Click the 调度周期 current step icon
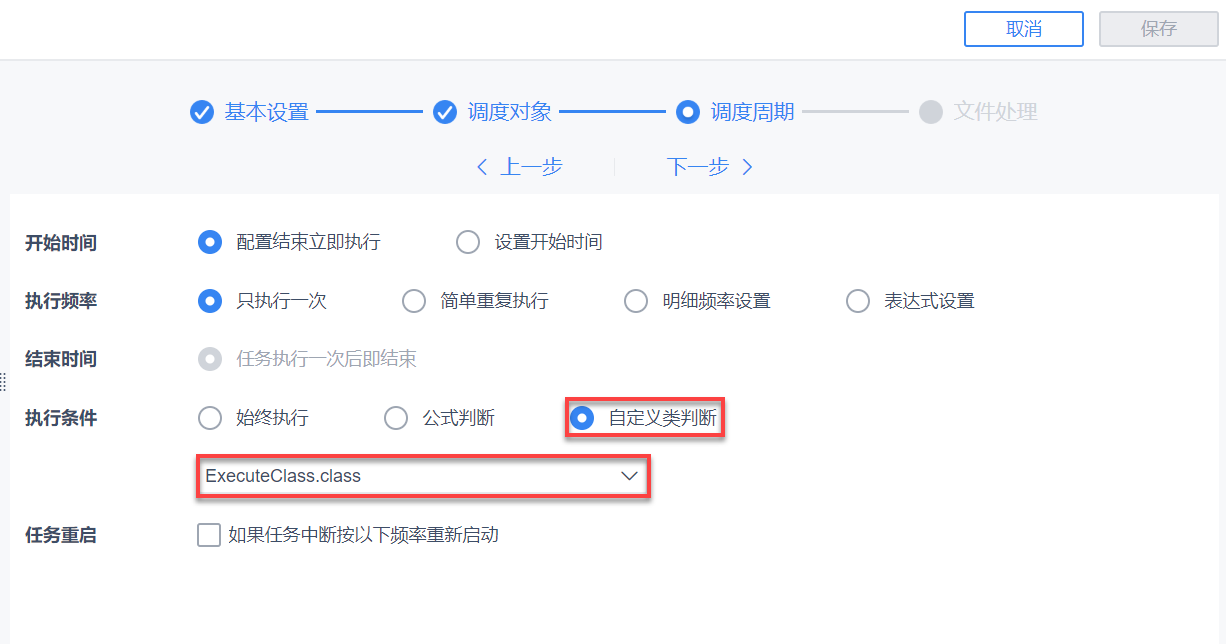Screen dimensions: 1226x644 (687, 112)
